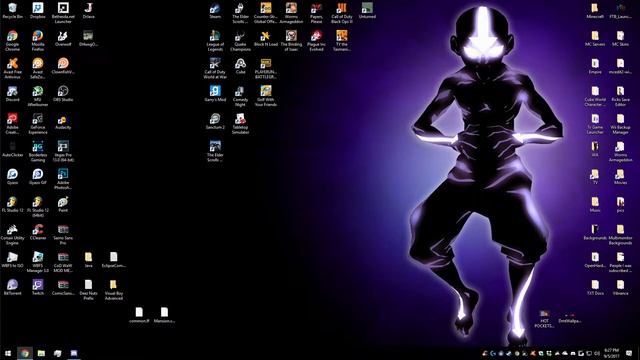Screen dimensions: 640x360
Task: Select the Deez Nuts Prefix file
Action: [88, 290]
